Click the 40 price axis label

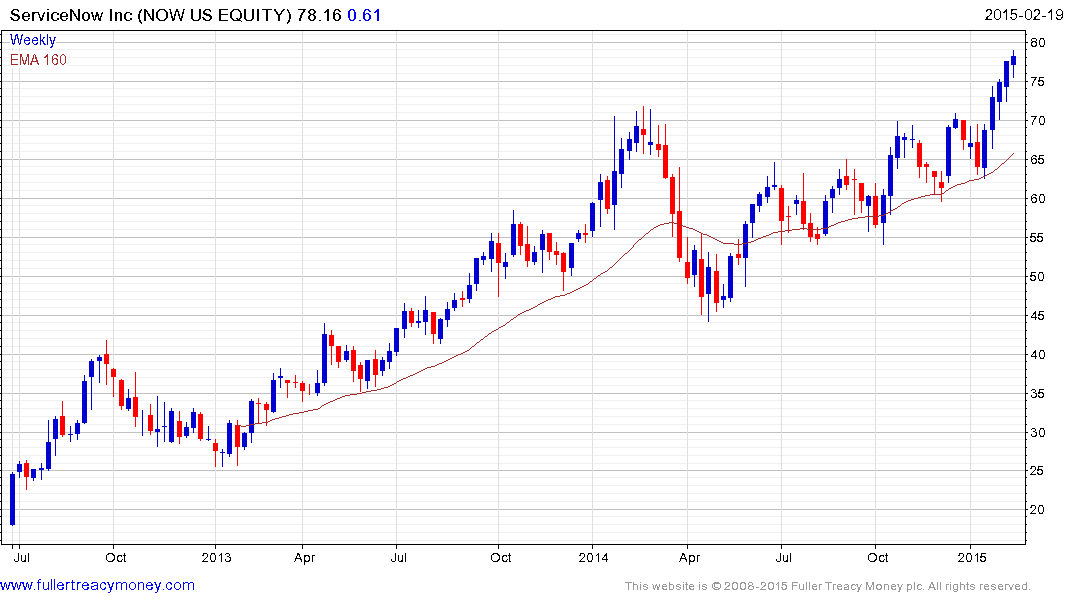point(1038,355)
